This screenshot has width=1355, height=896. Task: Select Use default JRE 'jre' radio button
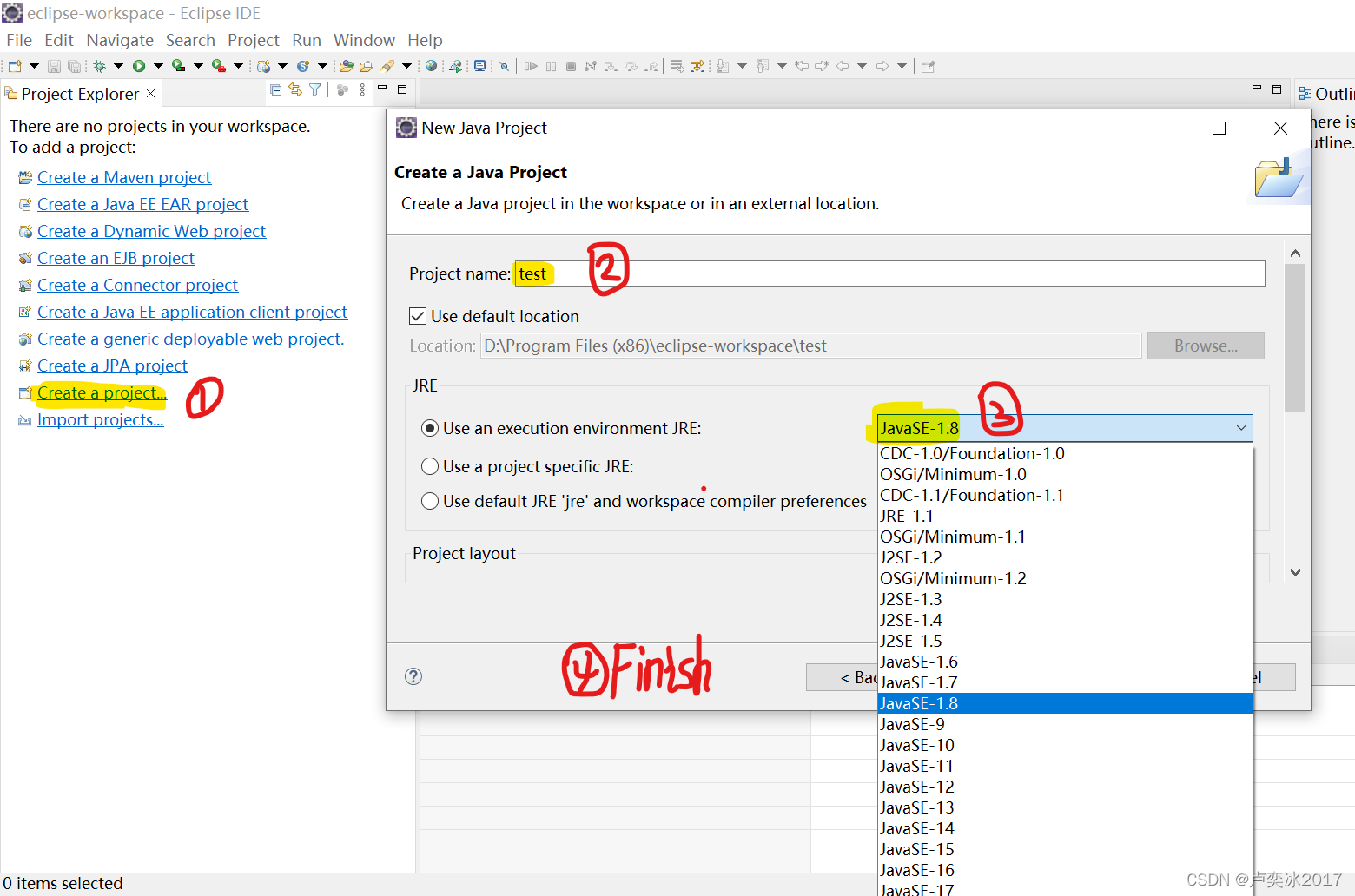429,501
